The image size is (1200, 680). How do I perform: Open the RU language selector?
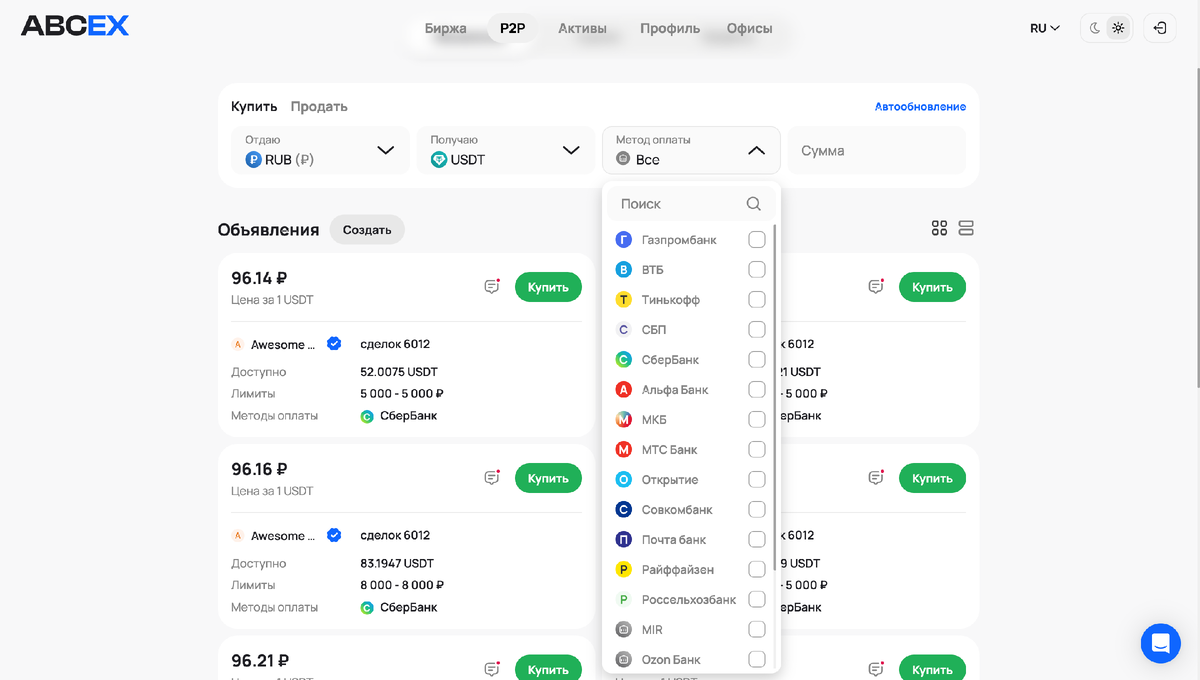(1045, 28)
